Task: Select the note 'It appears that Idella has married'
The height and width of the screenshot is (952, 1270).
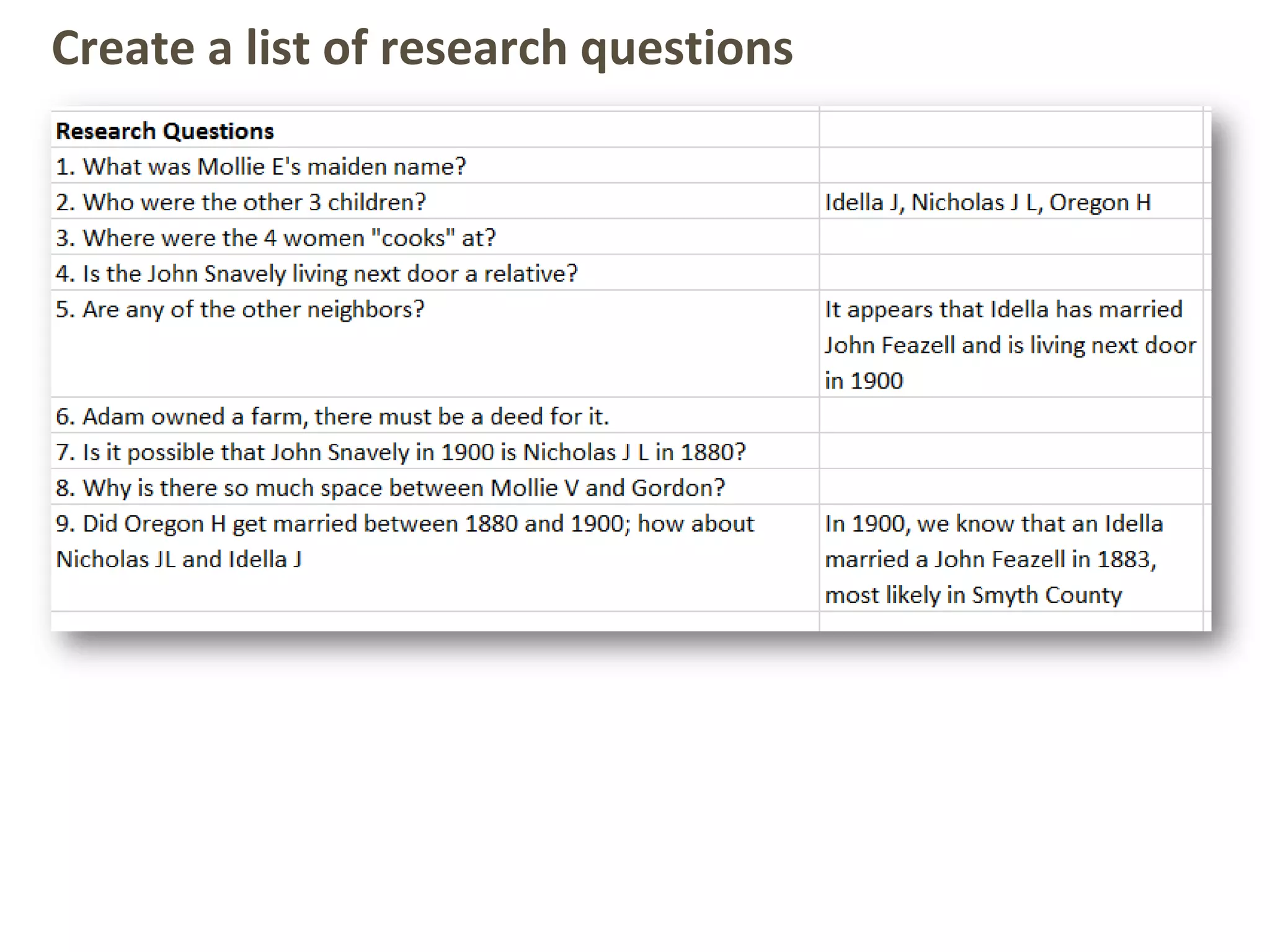Action: pos(1011,344)
